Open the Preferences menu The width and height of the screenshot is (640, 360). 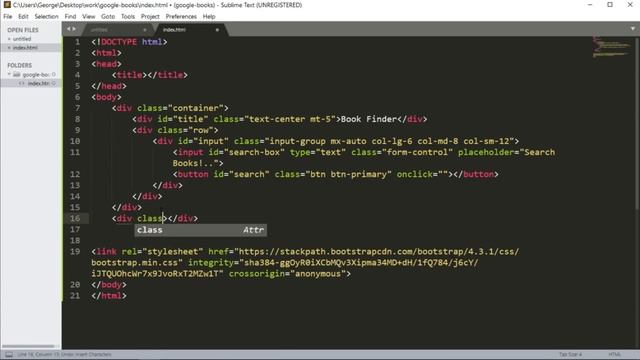tap(181, 16)
